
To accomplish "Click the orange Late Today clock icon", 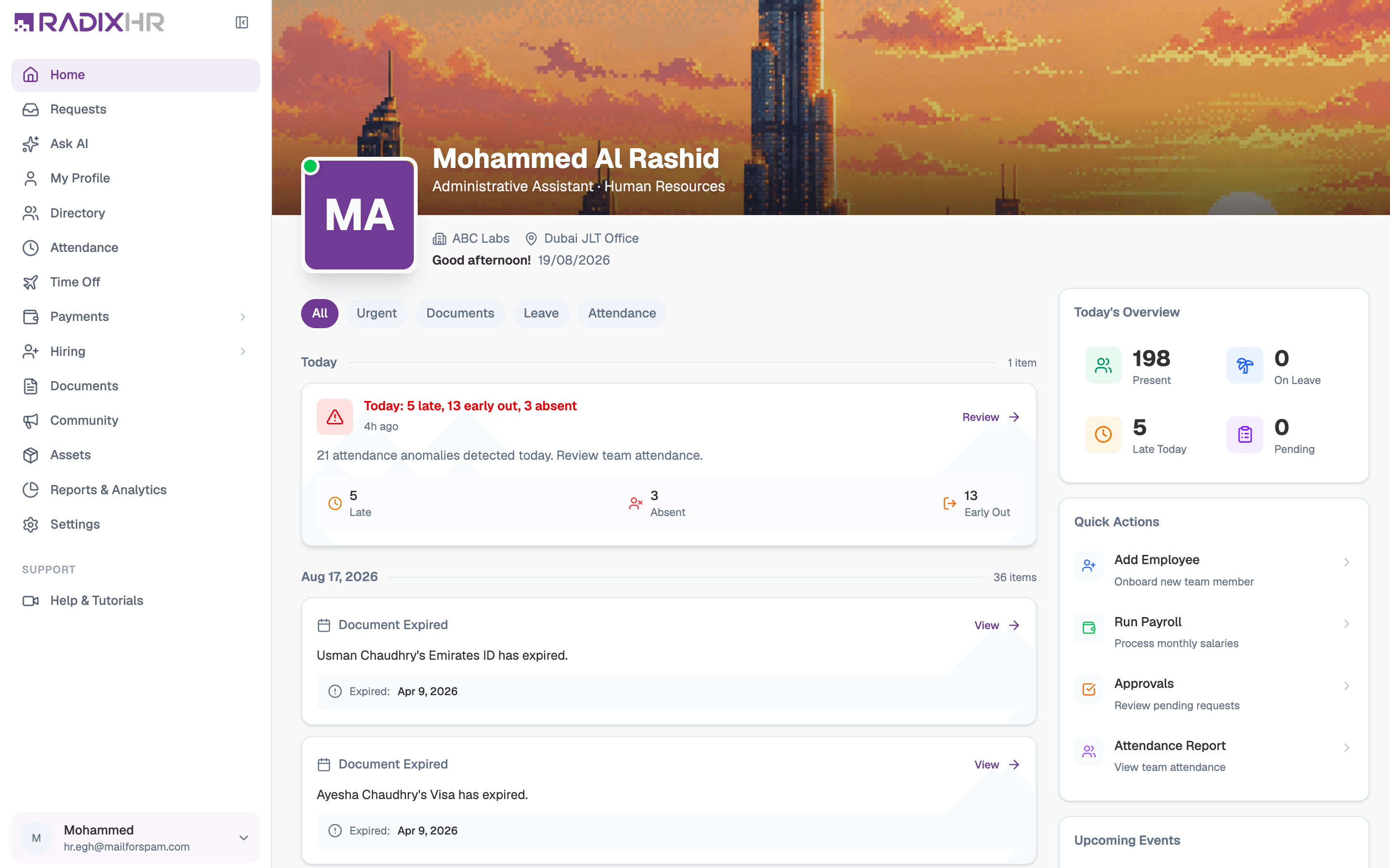I will [1103, 434].
